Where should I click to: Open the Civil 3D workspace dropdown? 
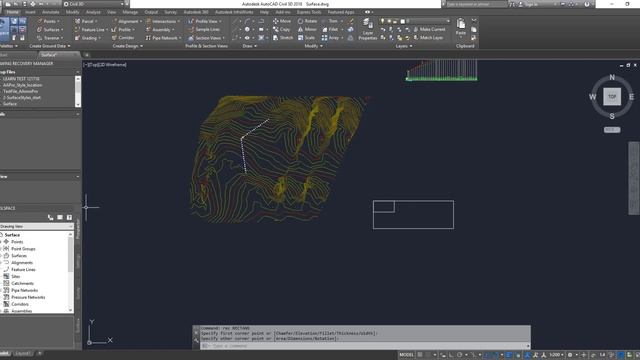coord(94,4)
